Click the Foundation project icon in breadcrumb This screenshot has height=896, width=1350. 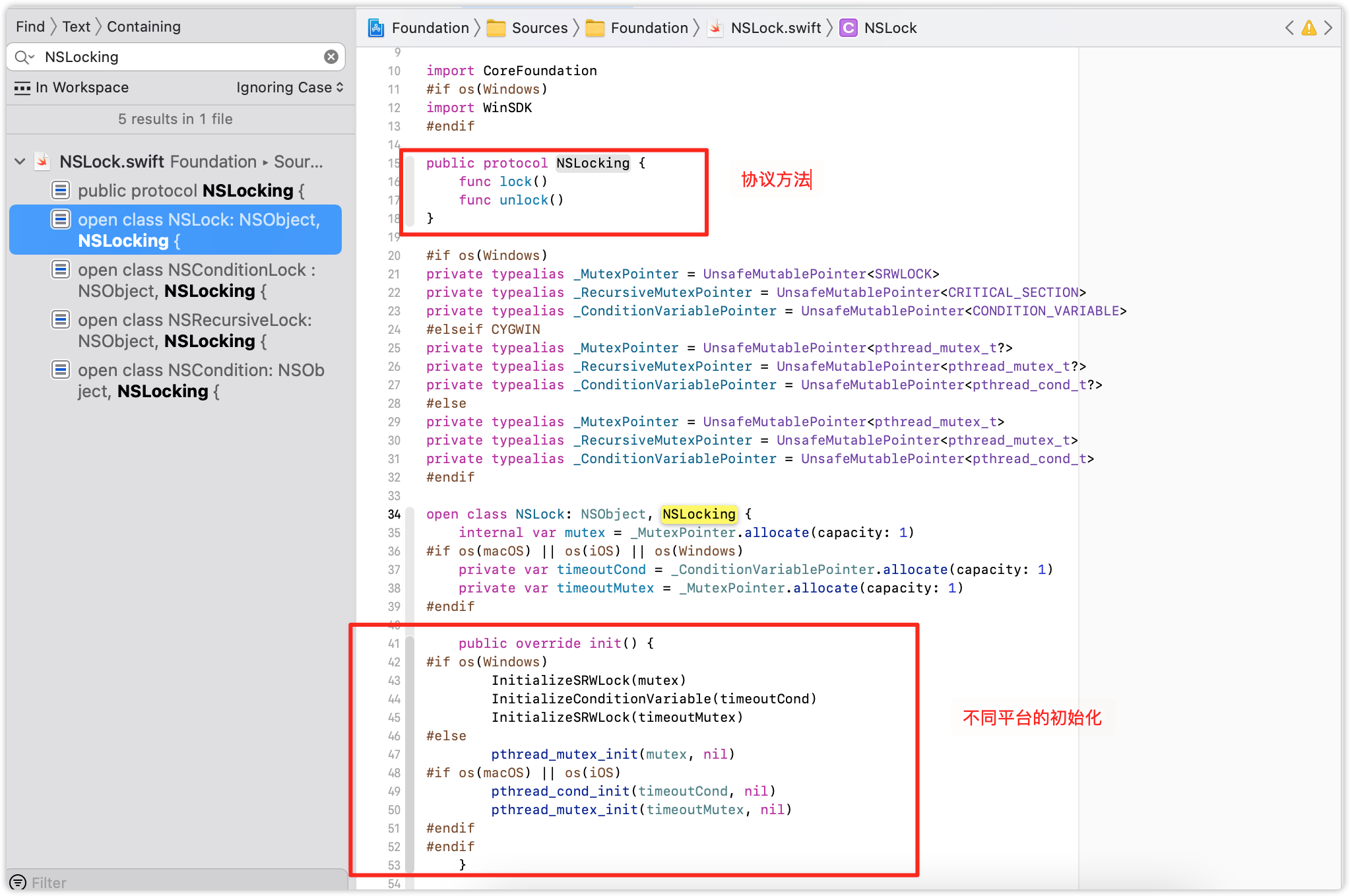pyautogui.click(x=376, y=28)
